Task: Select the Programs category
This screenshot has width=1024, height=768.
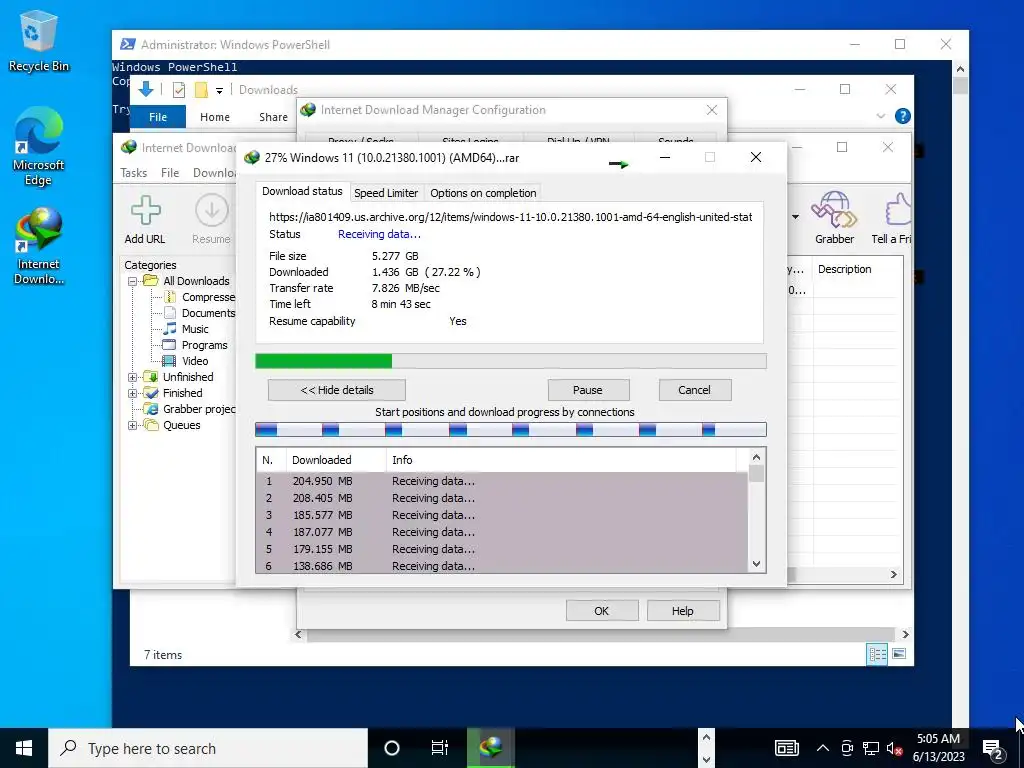Action: (x=195, y=345)
